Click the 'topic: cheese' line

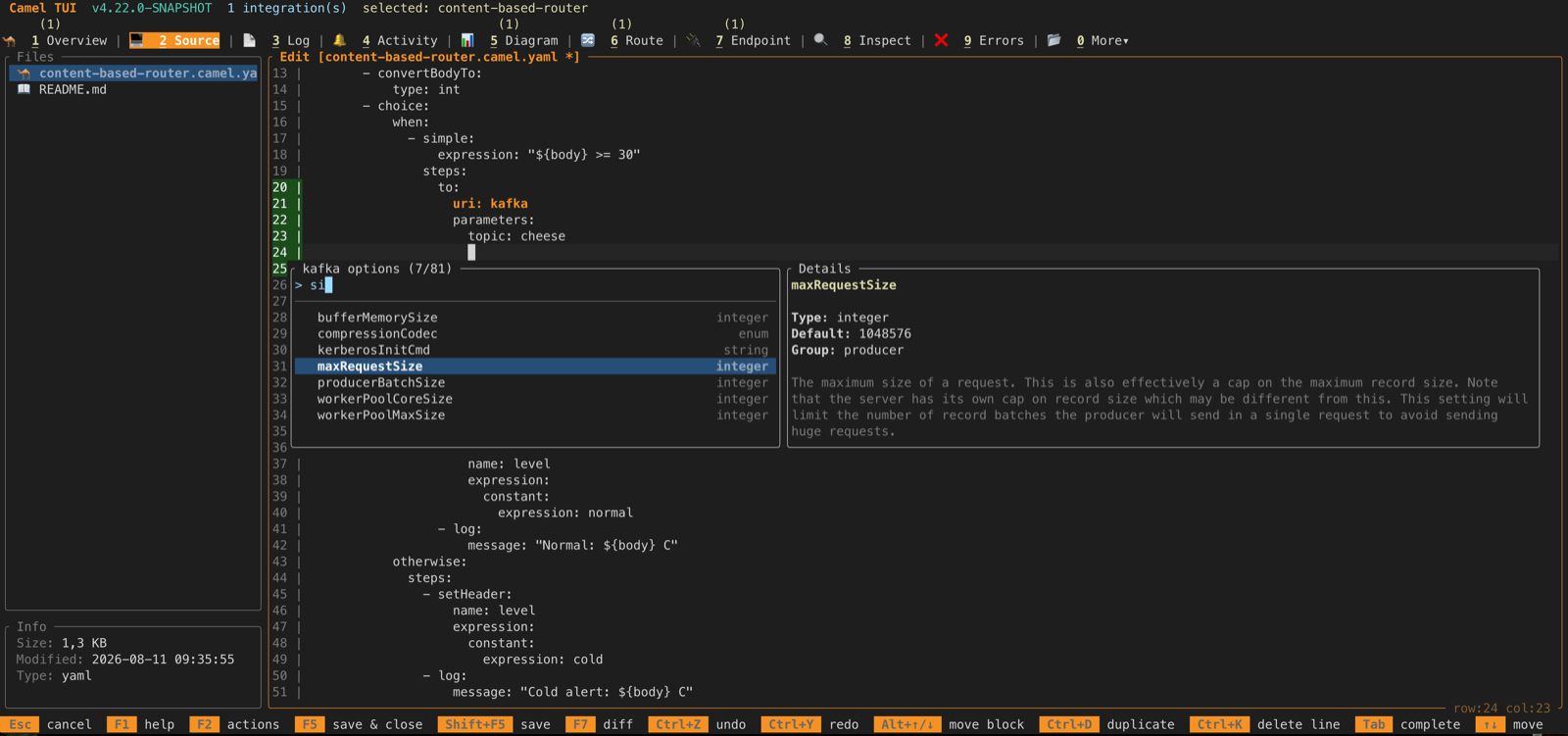(516, 236)
